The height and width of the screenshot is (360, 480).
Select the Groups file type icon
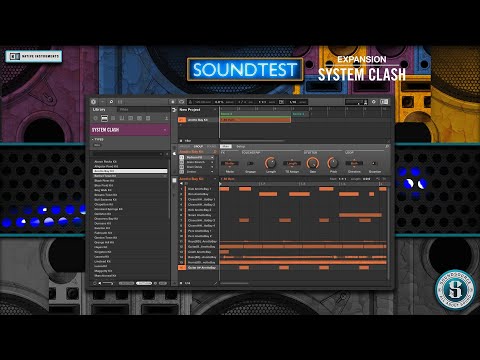(104, 118)
